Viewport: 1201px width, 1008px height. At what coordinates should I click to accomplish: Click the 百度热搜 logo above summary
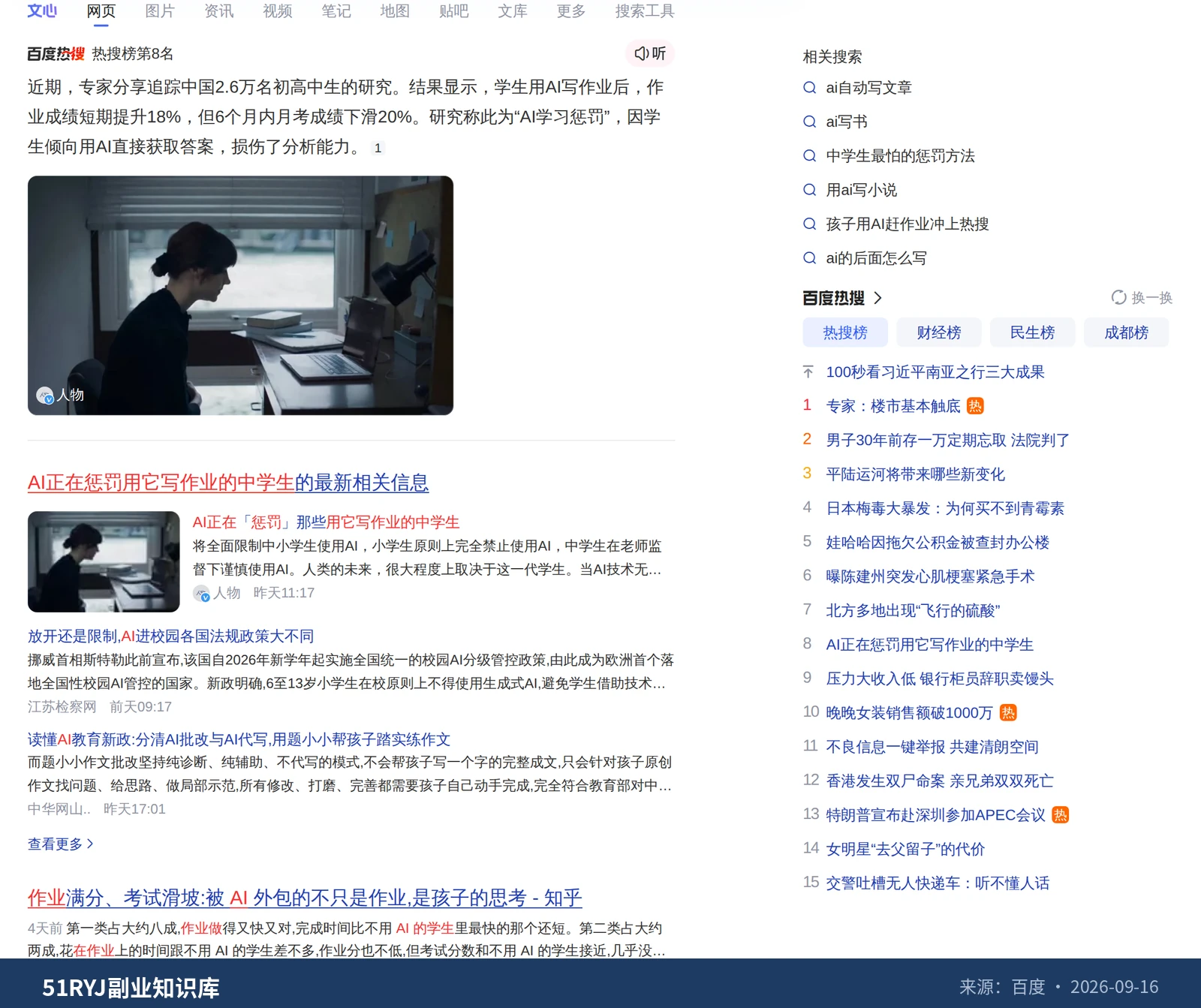(x=56, y=53)
